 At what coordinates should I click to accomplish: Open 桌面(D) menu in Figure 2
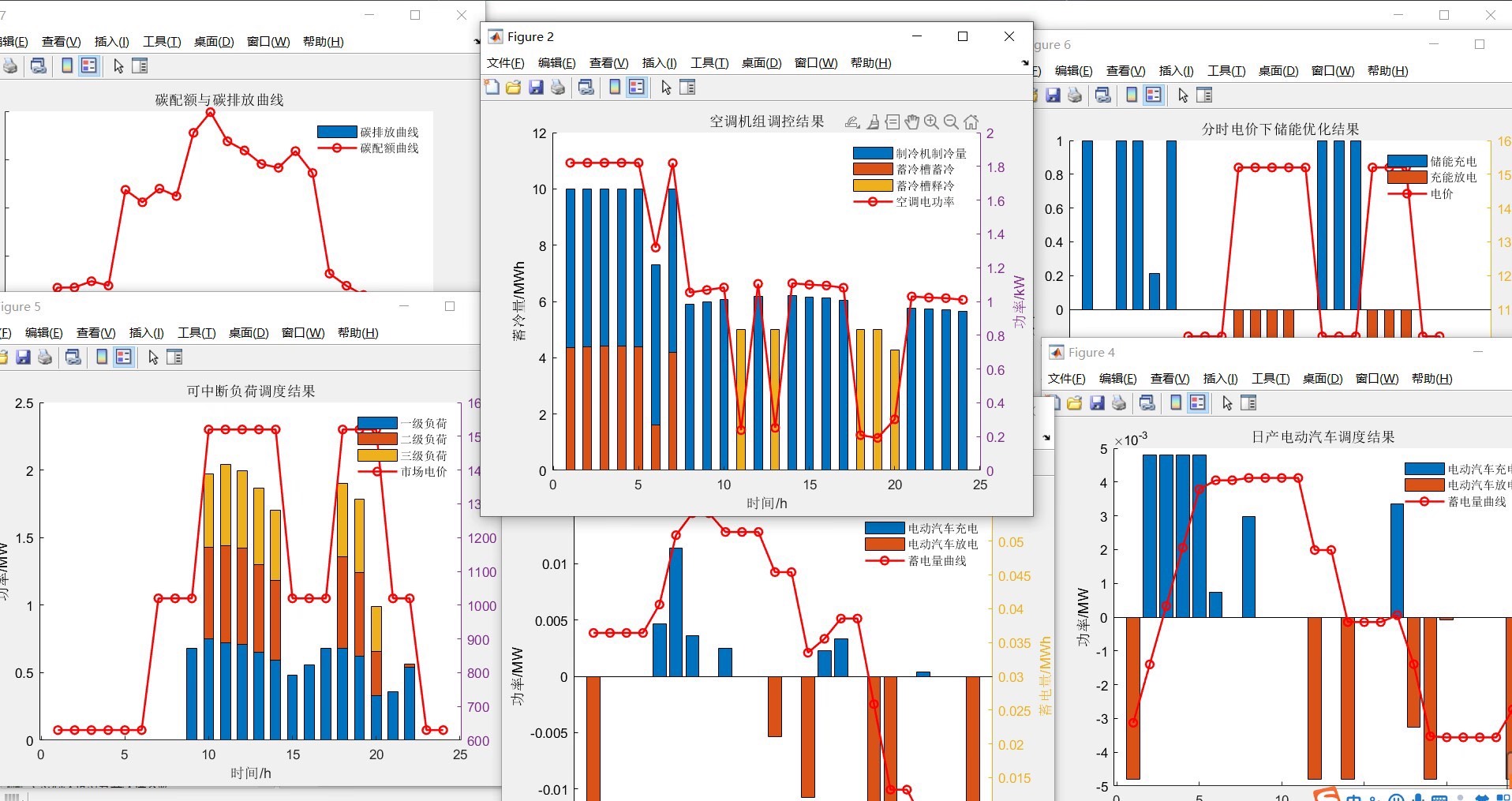761,63
